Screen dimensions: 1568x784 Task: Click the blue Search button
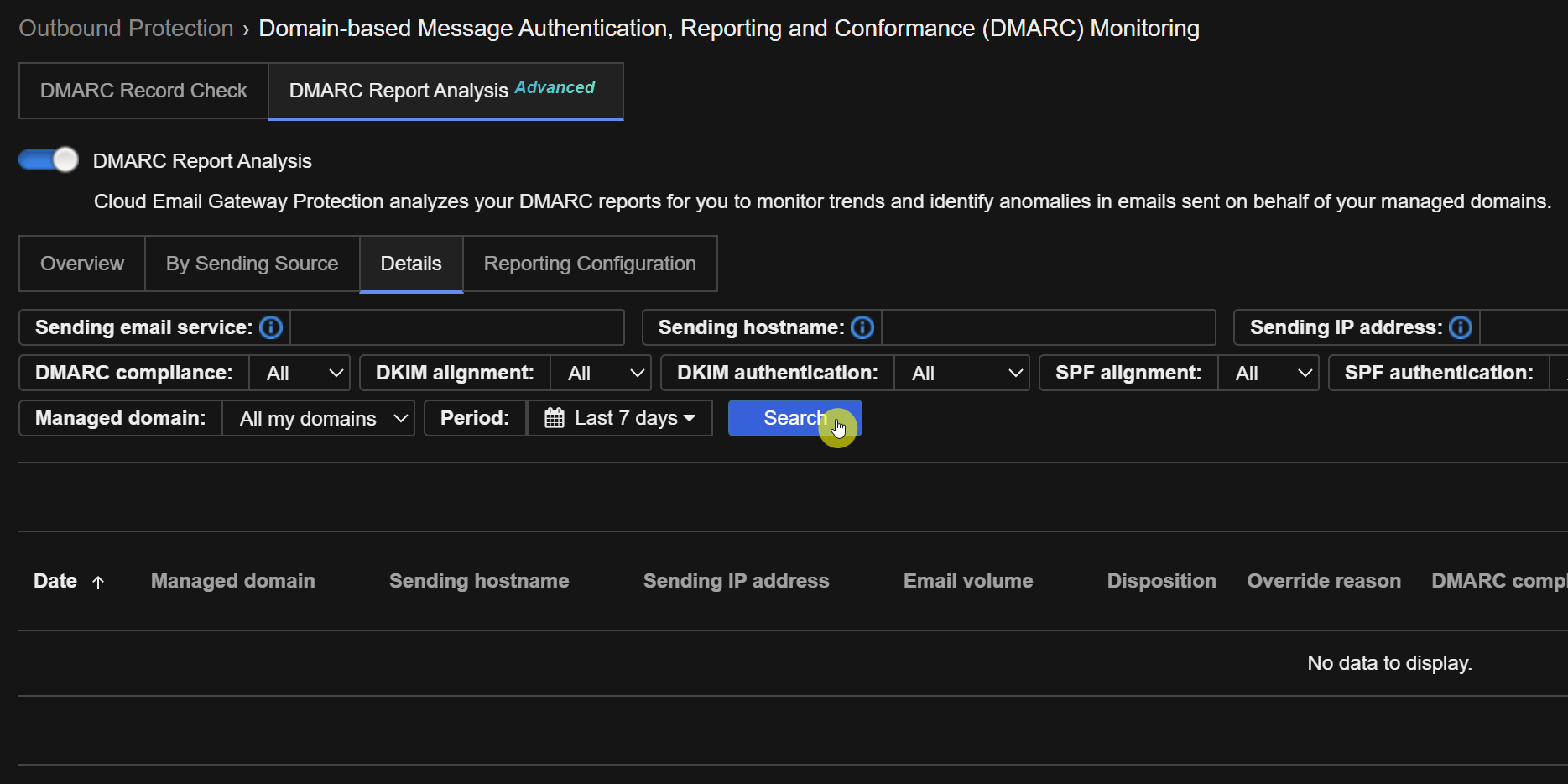pyautogui.click(x=794, y=418)
